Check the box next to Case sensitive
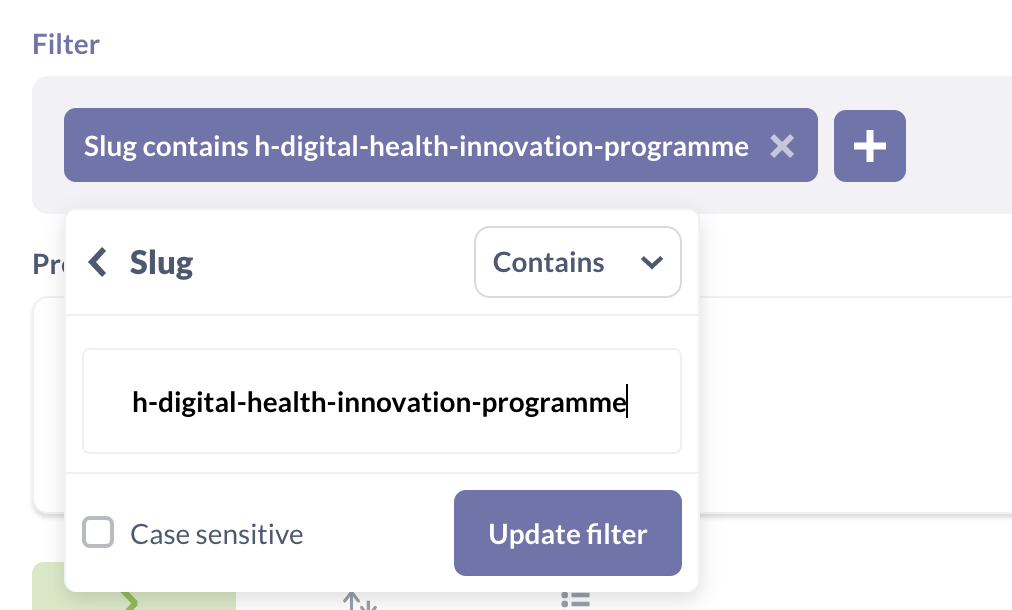The width and height of the screenshot is (1012, 610). [98, 533]
